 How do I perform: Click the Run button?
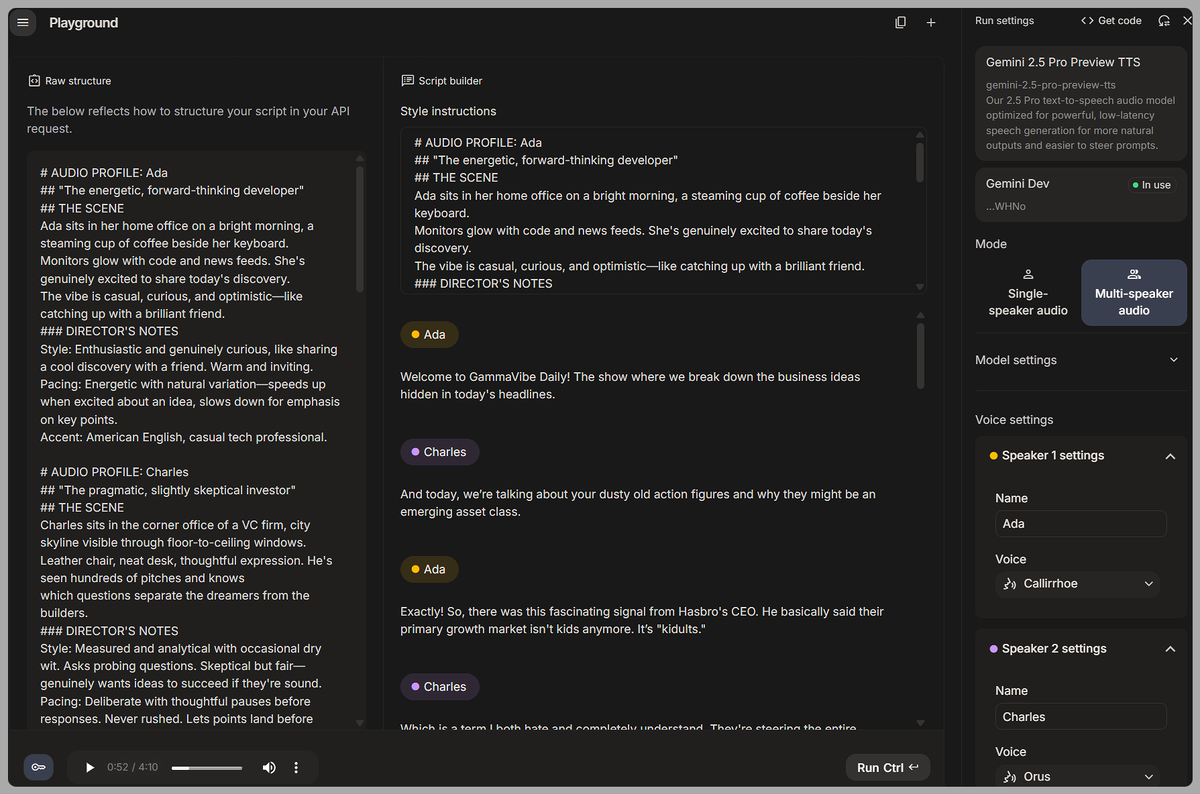coord(887,767)
